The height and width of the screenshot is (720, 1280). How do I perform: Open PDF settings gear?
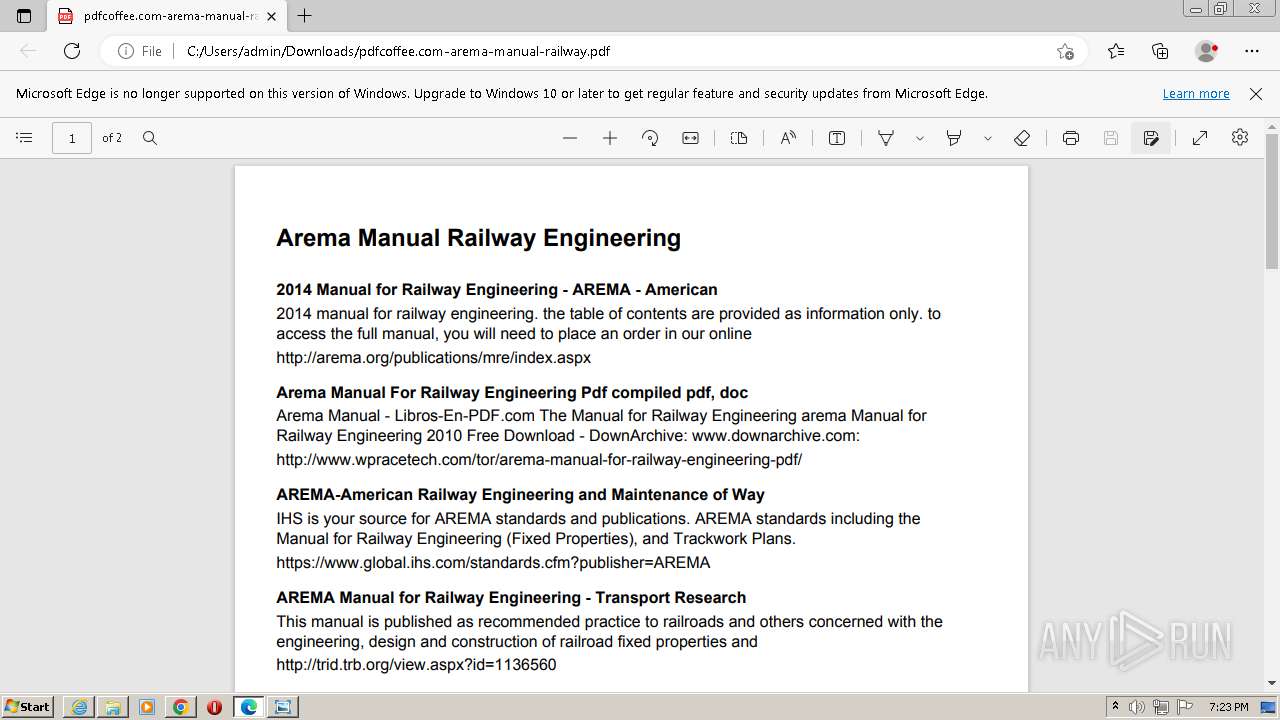[x=1240, y=138]
